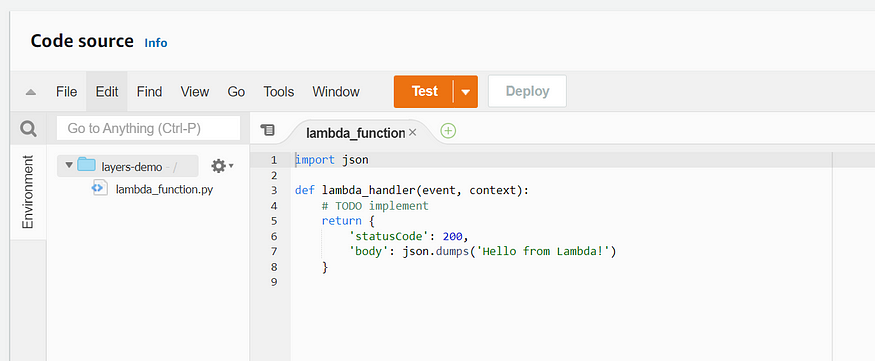Open the Window menu
Screen dimensions: 875x361
[x=336, y=92]
